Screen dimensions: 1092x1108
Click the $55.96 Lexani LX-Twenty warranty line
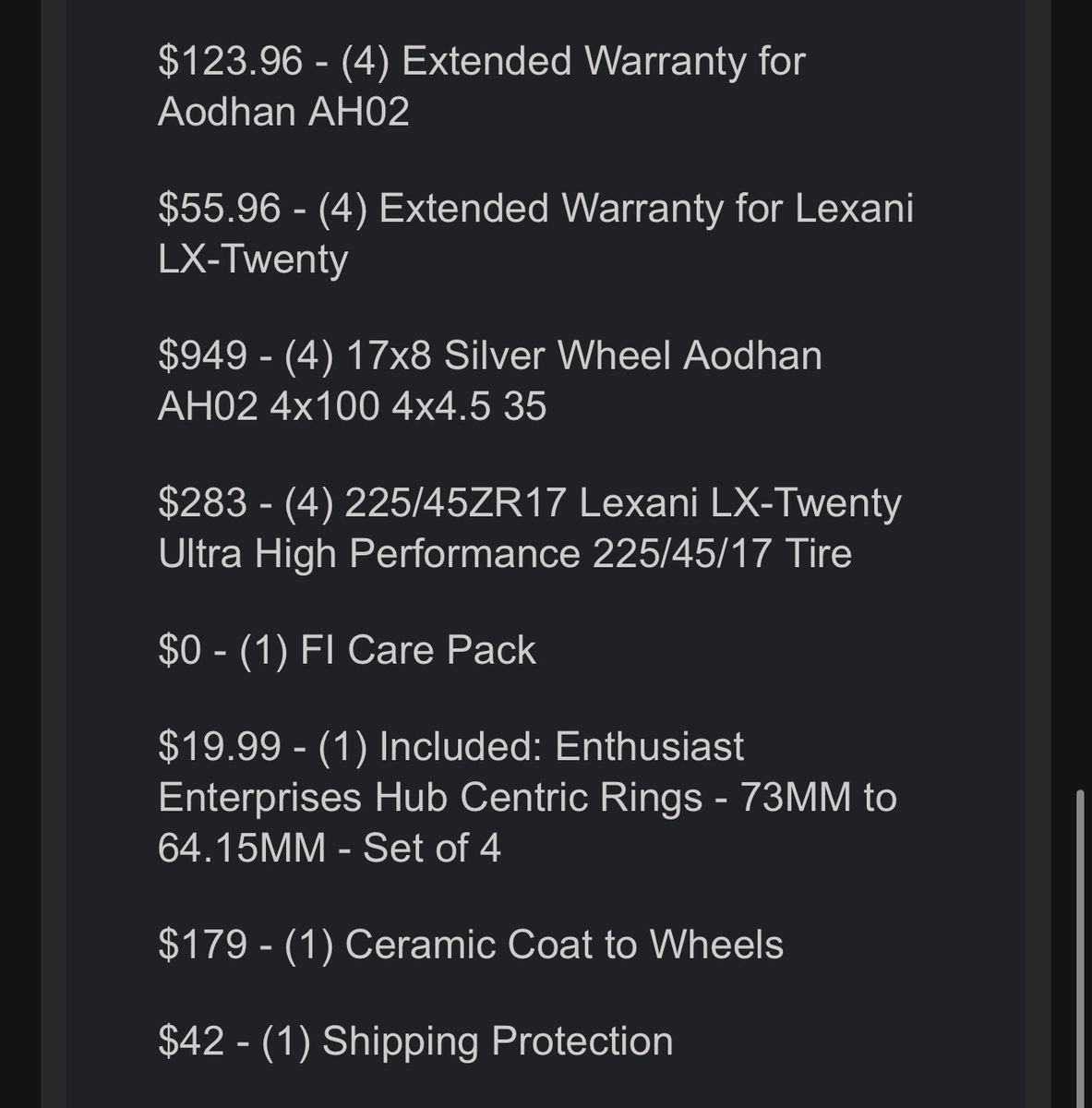(536, 234)
